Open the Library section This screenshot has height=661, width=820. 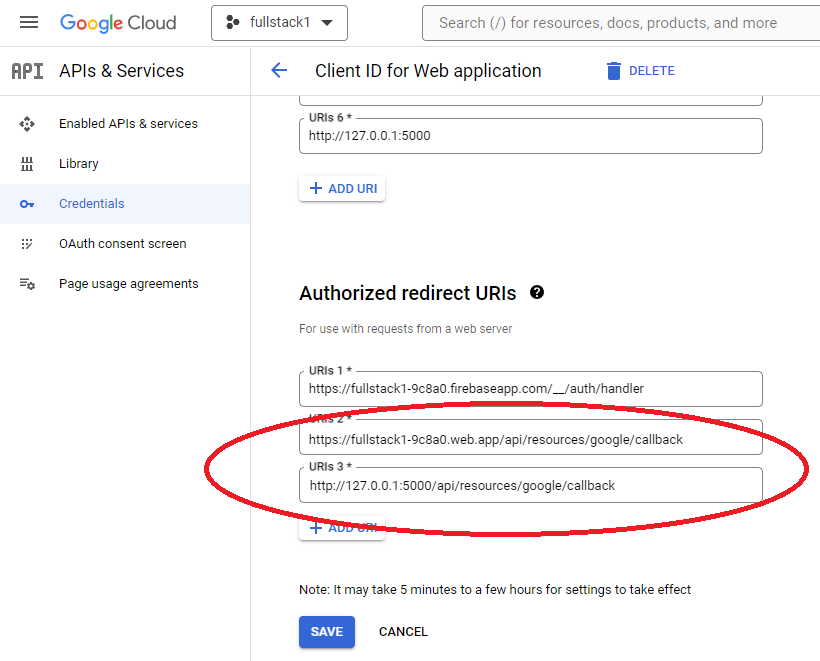79,163
